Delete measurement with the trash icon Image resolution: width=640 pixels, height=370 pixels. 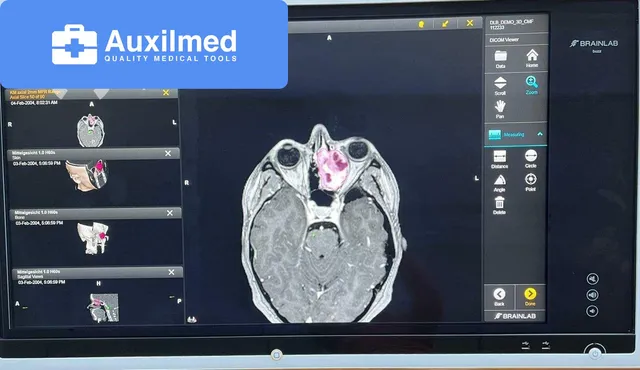coord(500,205)
